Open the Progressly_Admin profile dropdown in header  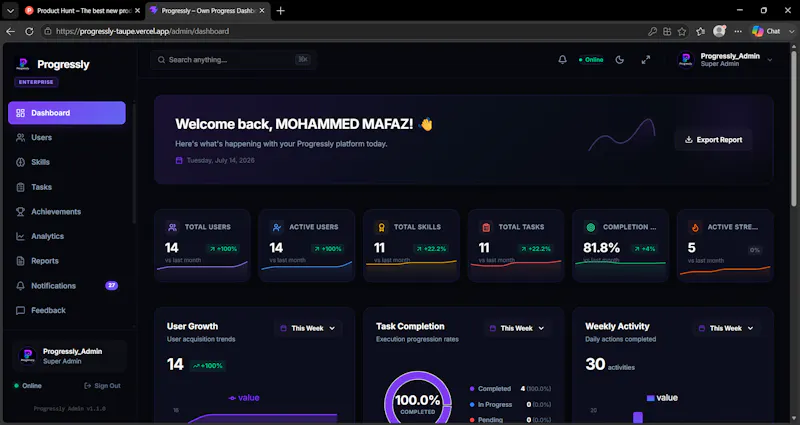(x=725, y=60)
